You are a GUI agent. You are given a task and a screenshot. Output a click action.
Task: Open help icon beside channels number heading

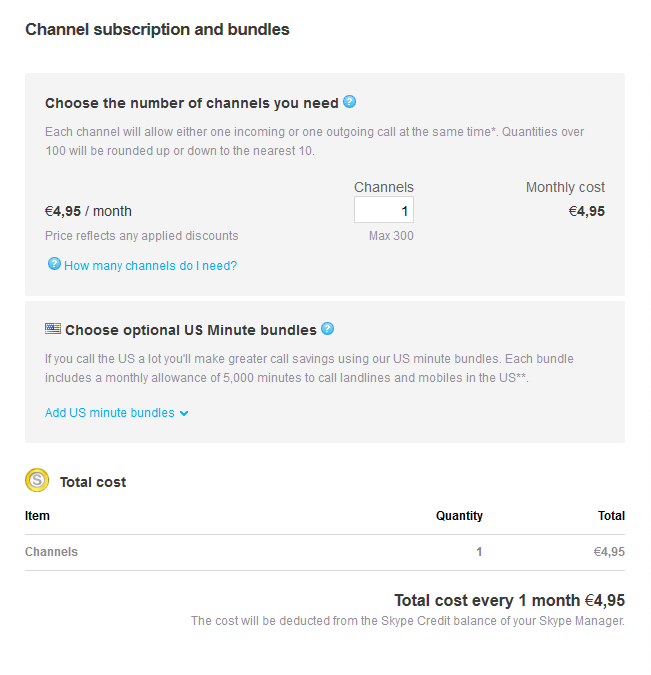(349, 102)
